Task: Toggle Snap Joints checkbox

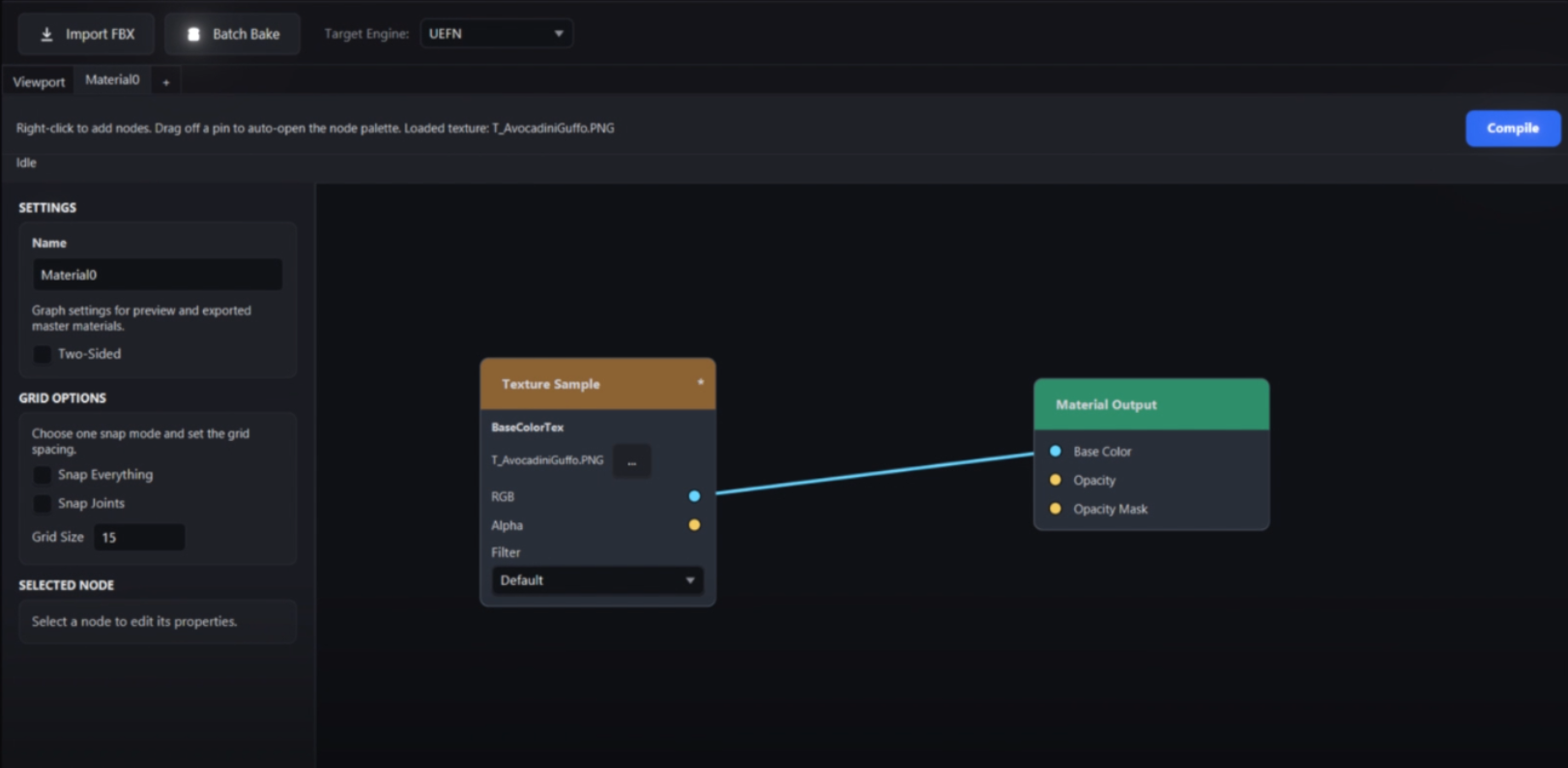Action: (x=43, y=504)
